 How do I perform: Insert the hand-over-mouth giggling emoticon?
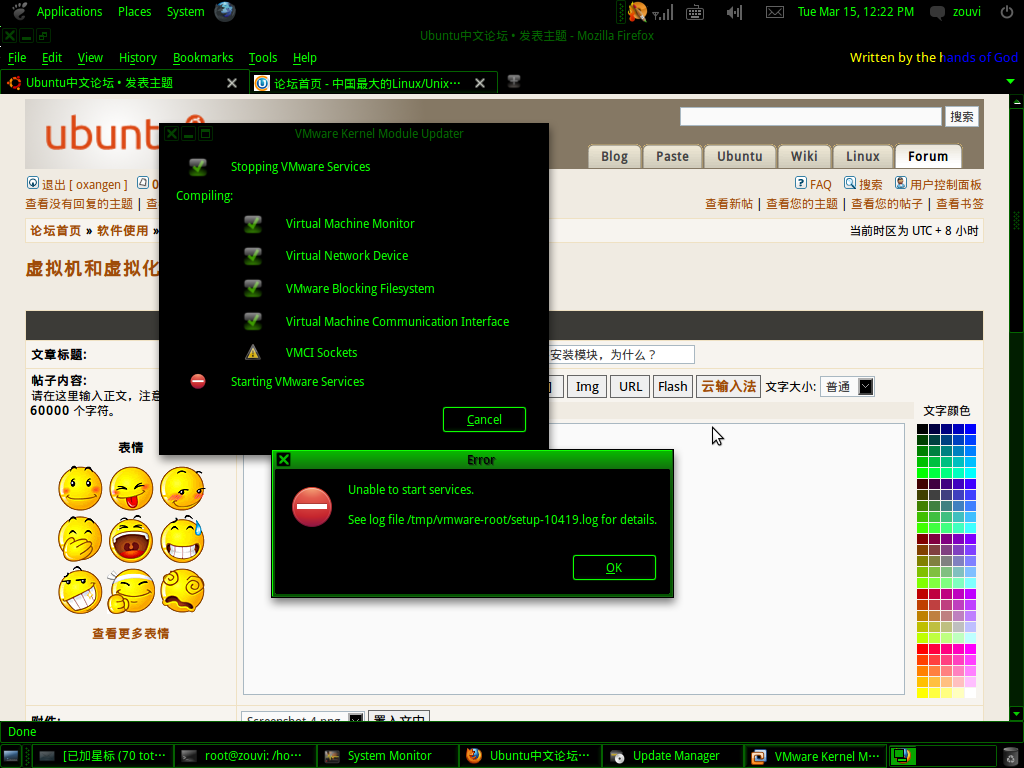tap(80, 539)
